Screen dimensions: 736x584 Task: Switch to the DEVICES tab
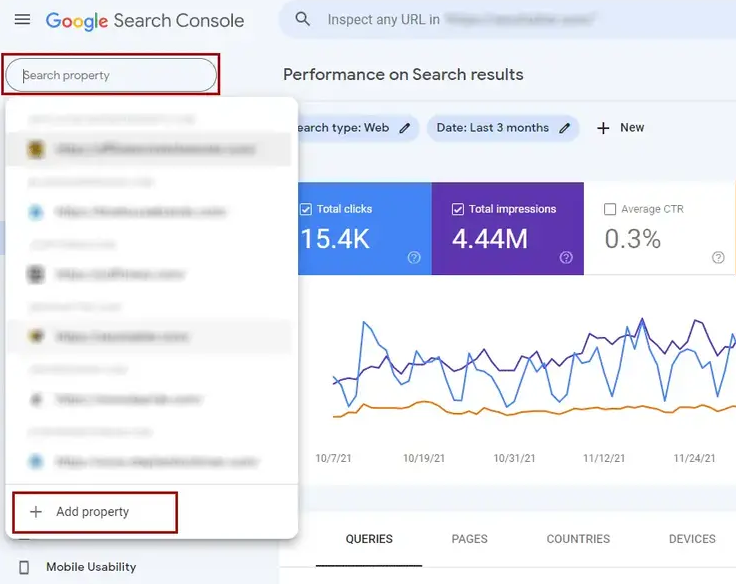tap(692, 539)
